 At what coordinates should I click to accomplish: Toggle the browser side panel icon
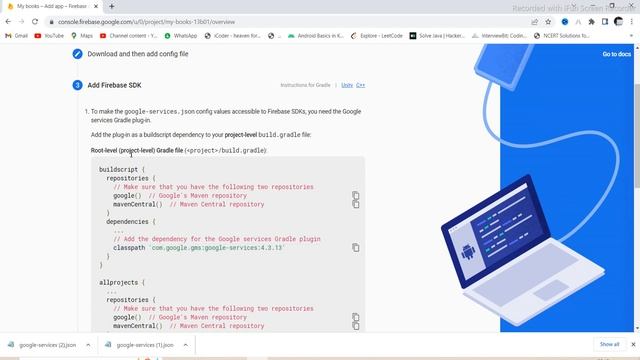pos(605,22)
